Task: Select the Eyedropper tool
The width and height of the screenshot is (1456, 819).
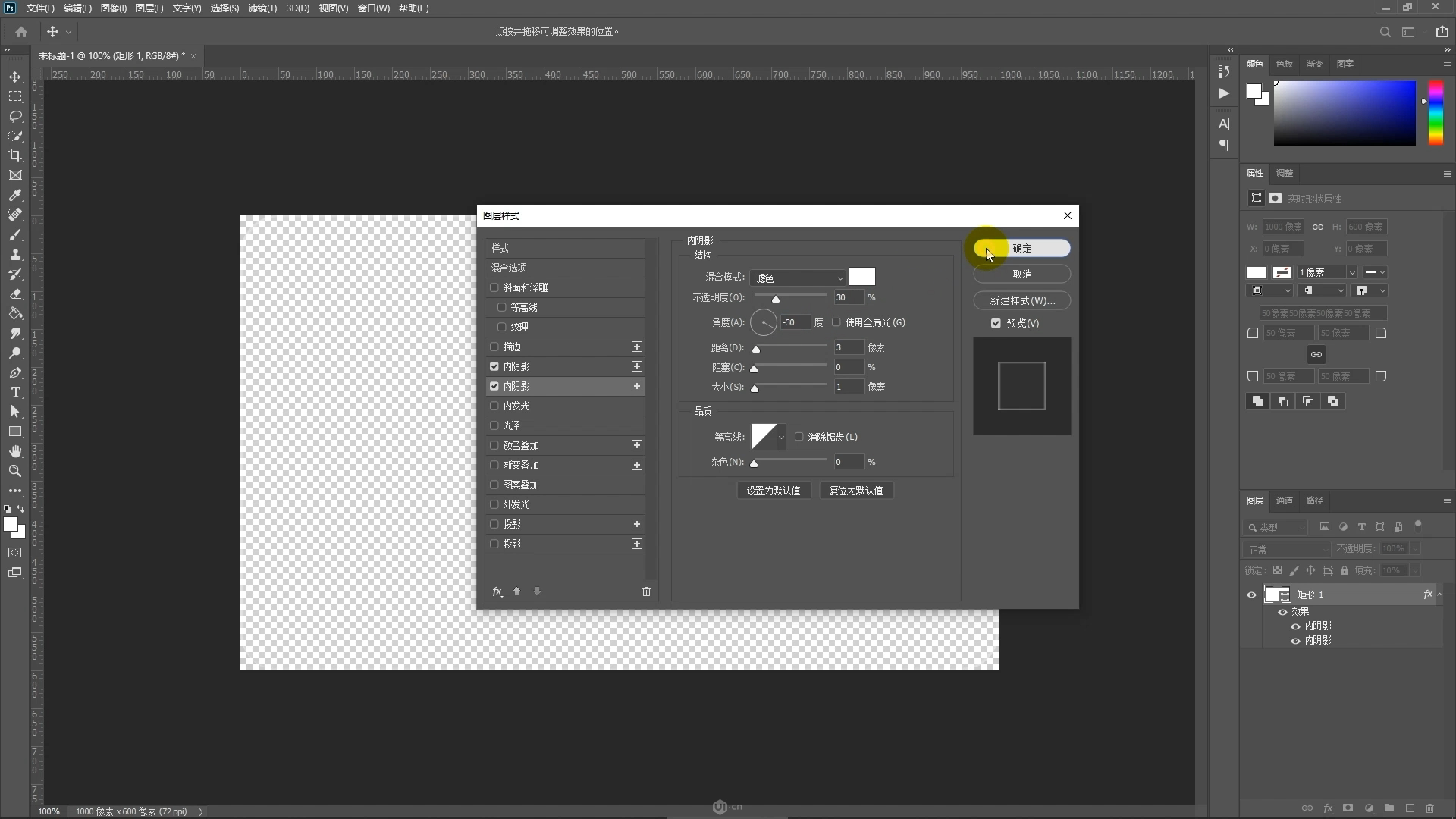Action: [x=15, y=195]
